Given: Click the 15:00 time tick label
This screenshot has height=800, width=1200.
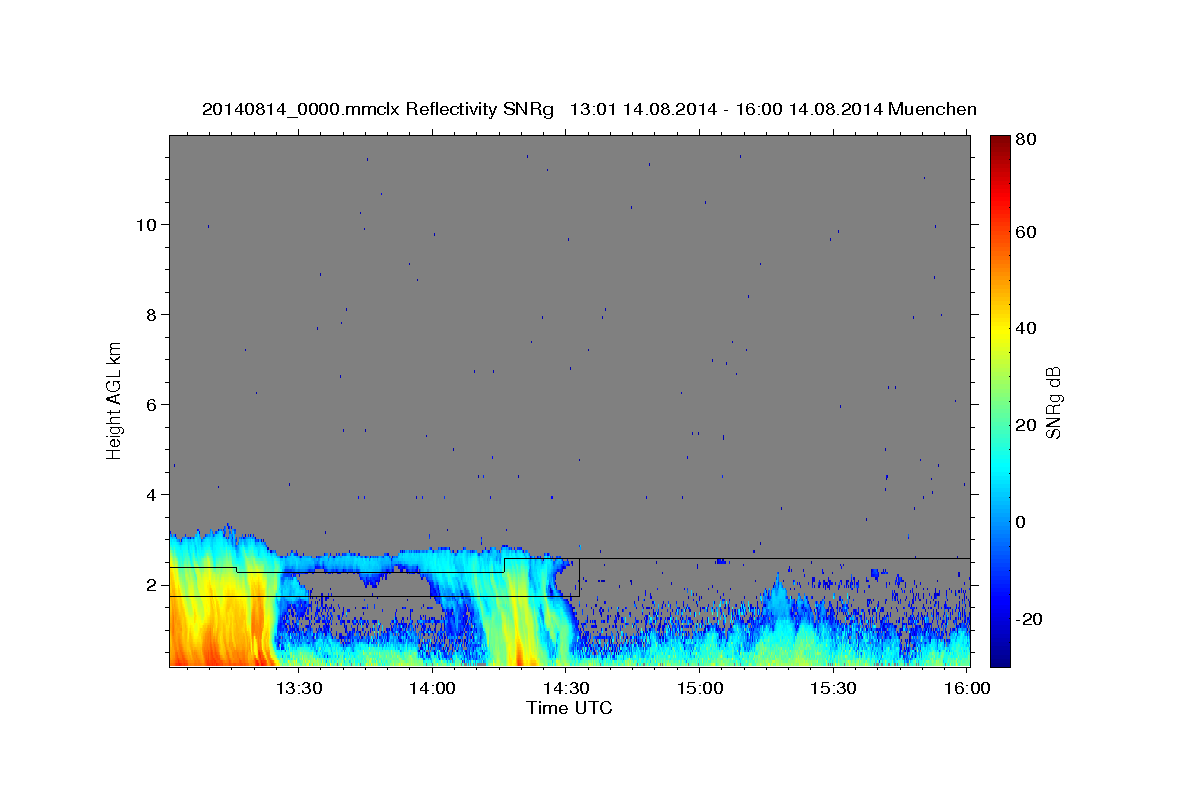Looking at the screenshot, I should tap(700, 689).
